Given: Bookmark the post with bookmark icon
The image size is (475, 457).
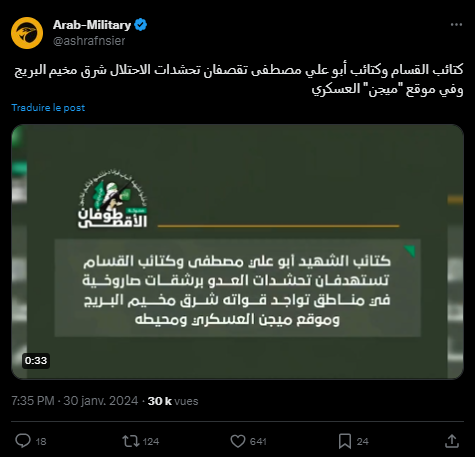Looking at the screenshot, I should [345, 441].
